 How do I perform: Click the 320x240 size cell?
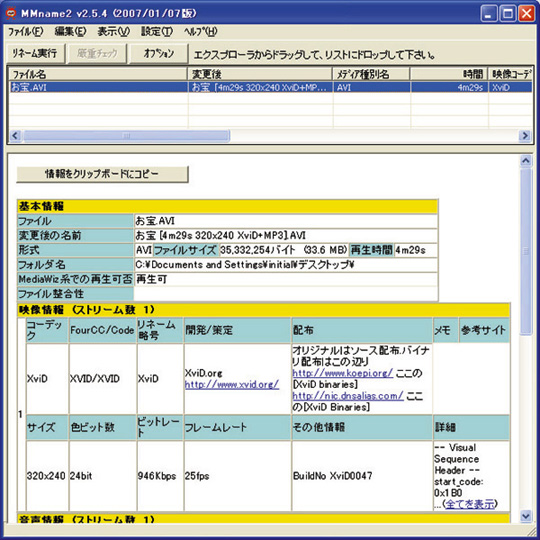46,476
